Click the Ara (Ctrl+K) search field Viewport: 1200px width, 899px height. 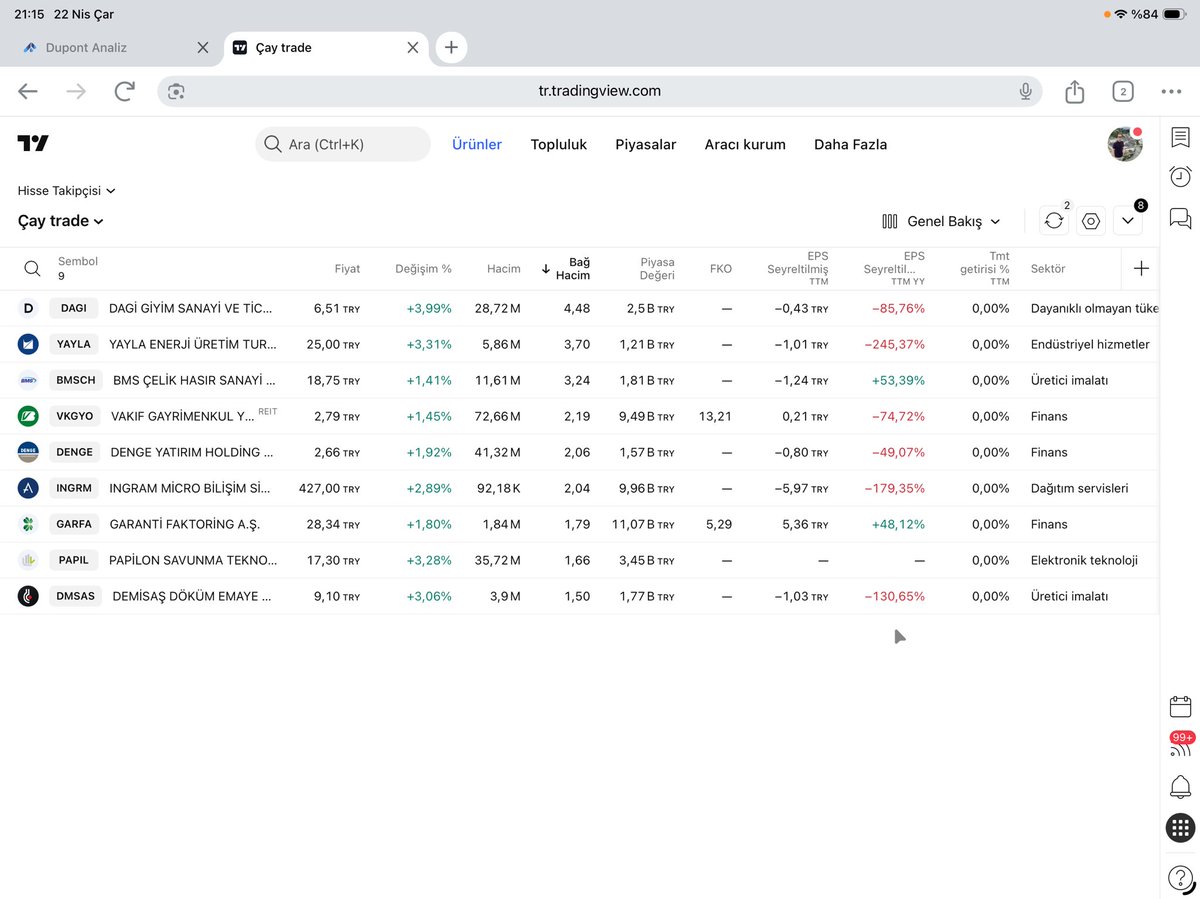click(343, 144)
